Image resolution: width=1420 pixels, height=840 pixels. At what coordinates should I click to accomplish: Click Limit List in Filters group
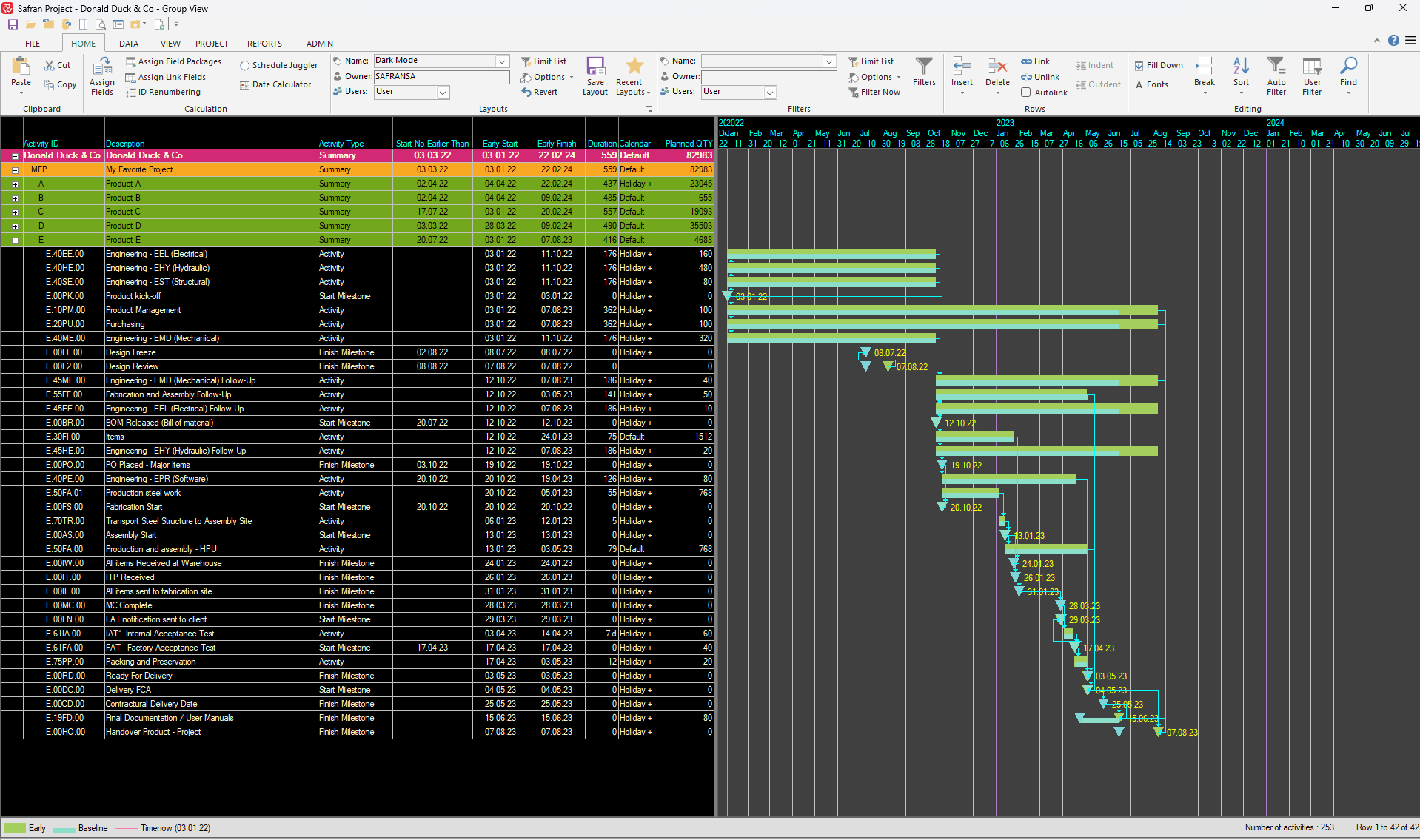[871, 61]
